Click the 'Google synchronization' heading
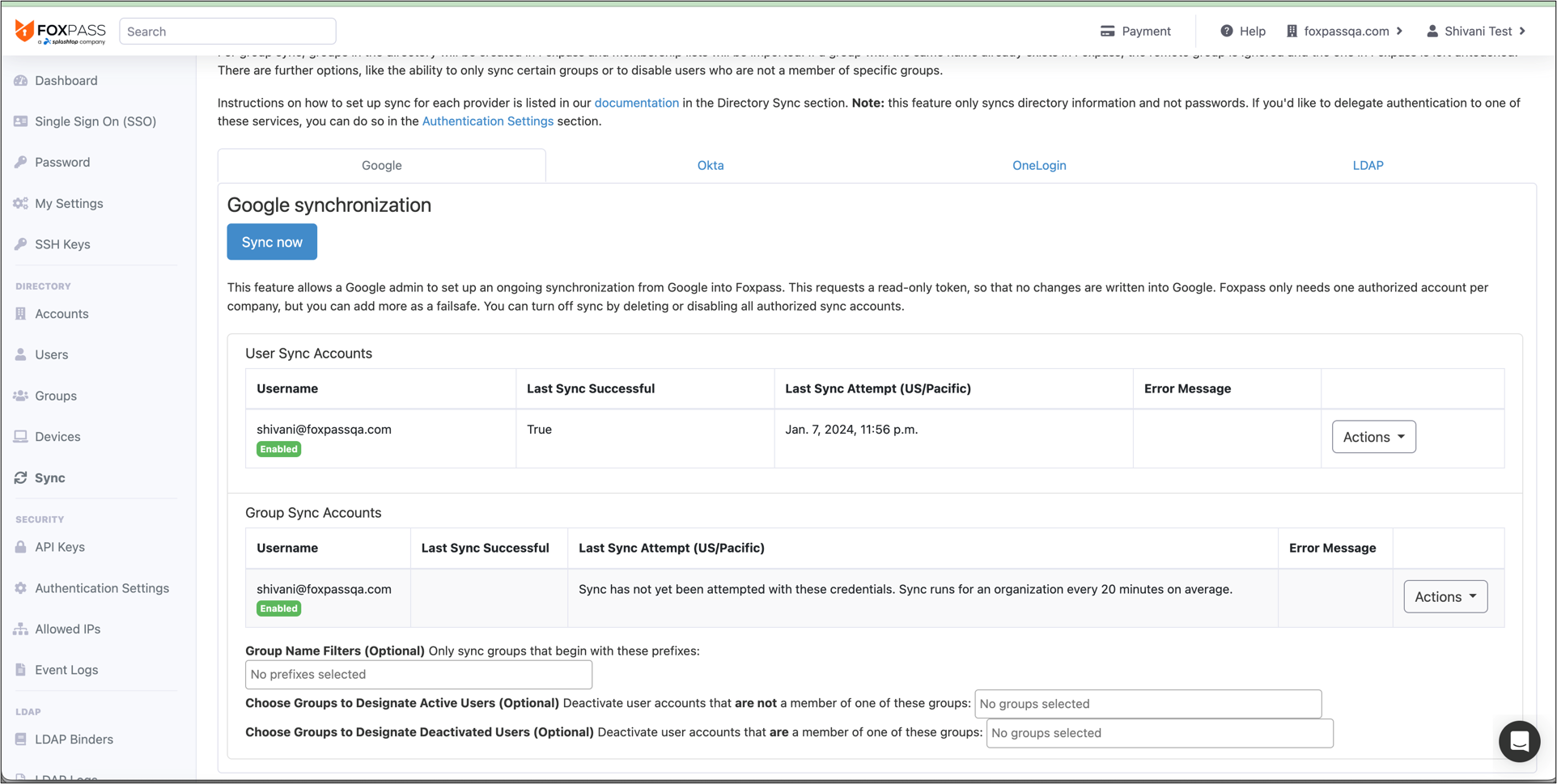1557x784 pixels. tap(329, 205)
